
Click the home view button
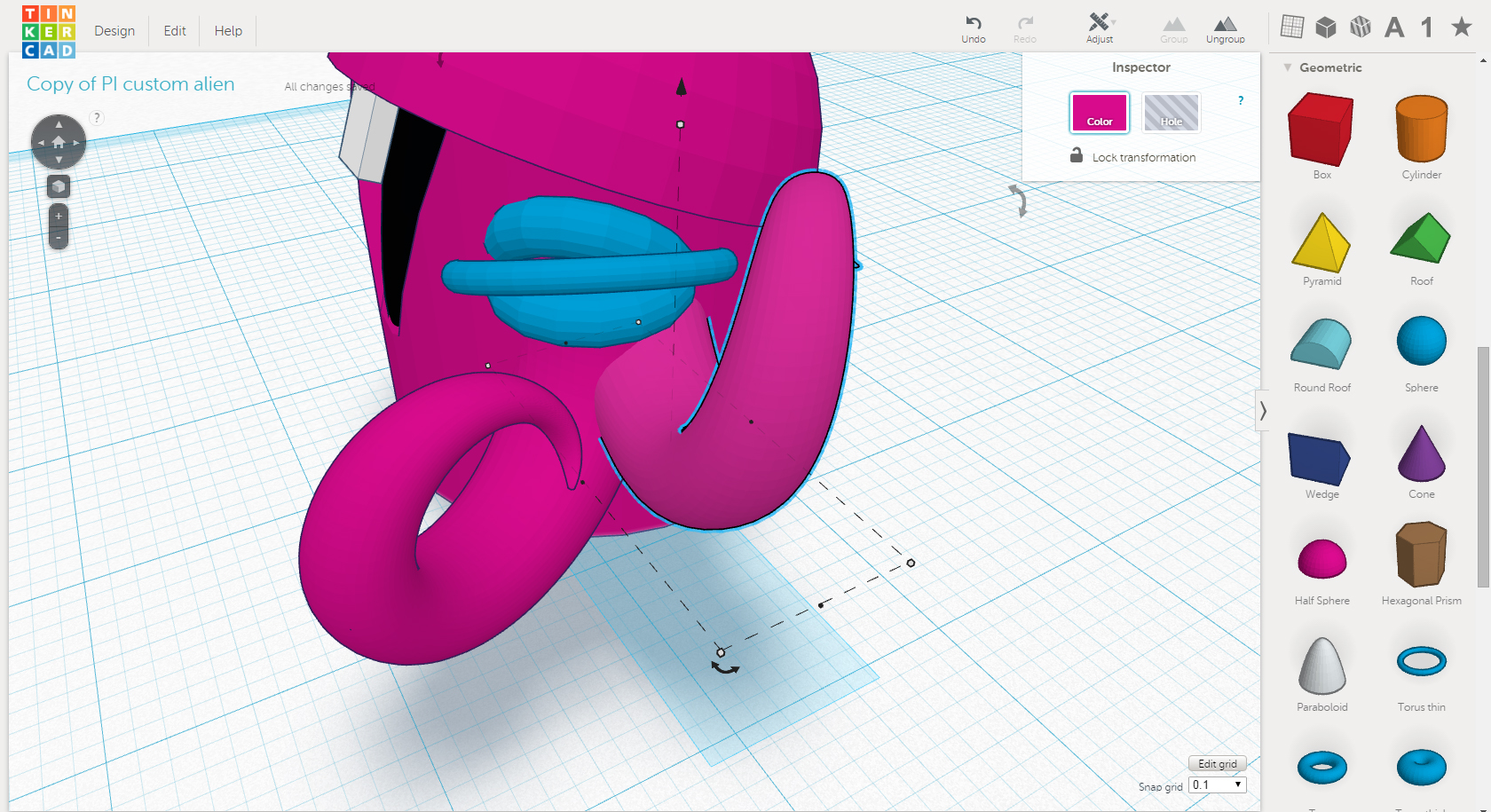pyautogui.click(x=59, y=142)
